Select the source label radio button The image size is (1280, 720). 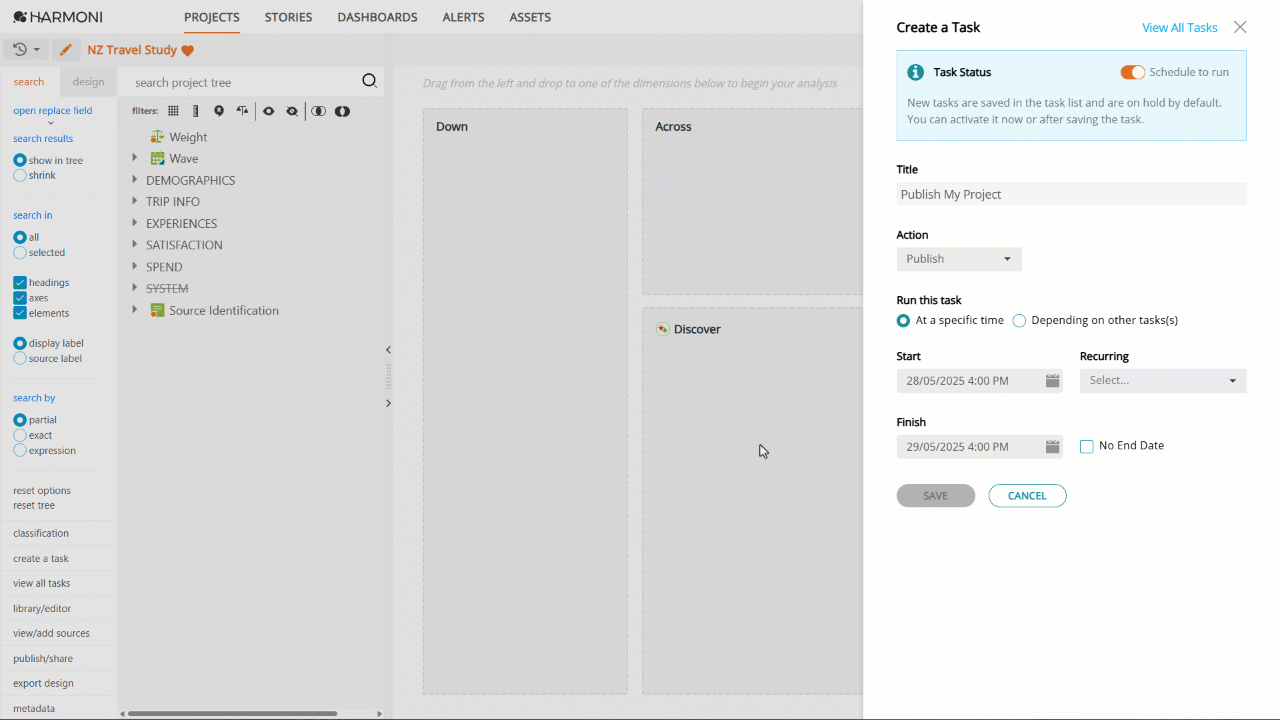click(x=20, y=358)
